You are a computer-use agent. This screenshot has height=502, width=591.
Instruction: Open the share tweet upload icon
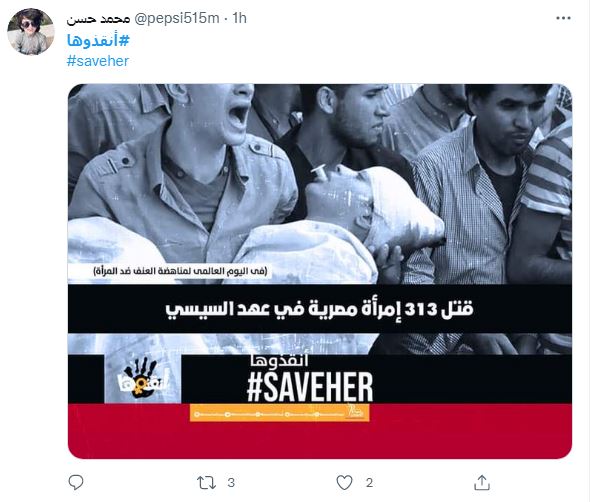tap(482, 482)
